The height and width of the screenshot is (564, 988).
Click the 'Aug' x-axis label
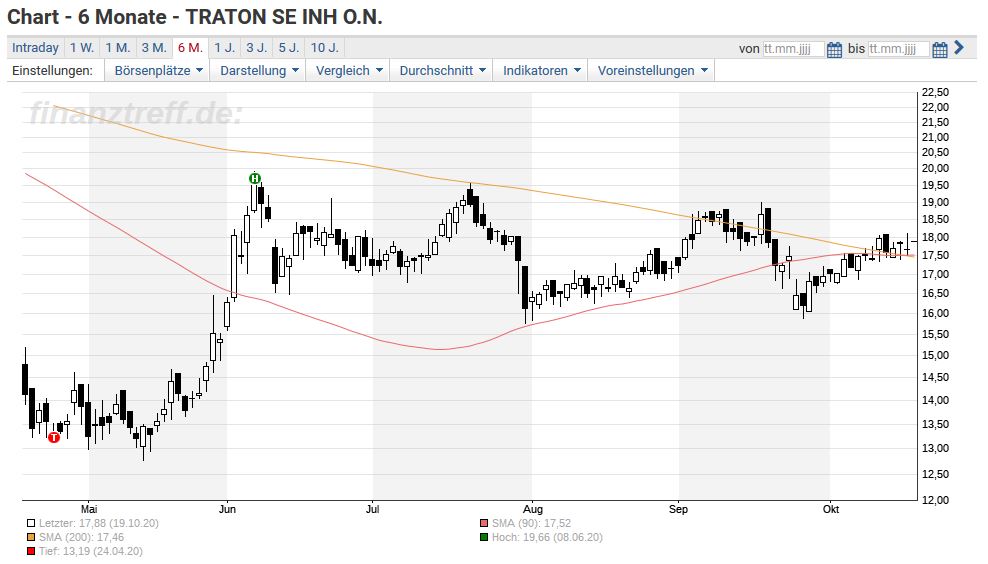click(532, 509)
